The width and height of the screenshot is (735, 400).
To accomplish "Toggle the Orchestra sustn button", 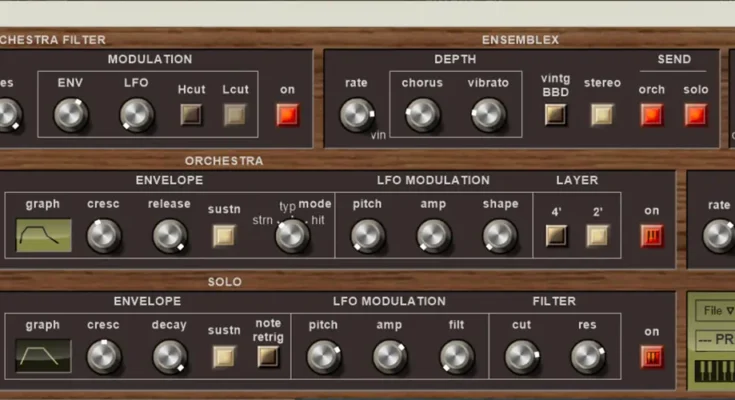I will click(224, 236).
